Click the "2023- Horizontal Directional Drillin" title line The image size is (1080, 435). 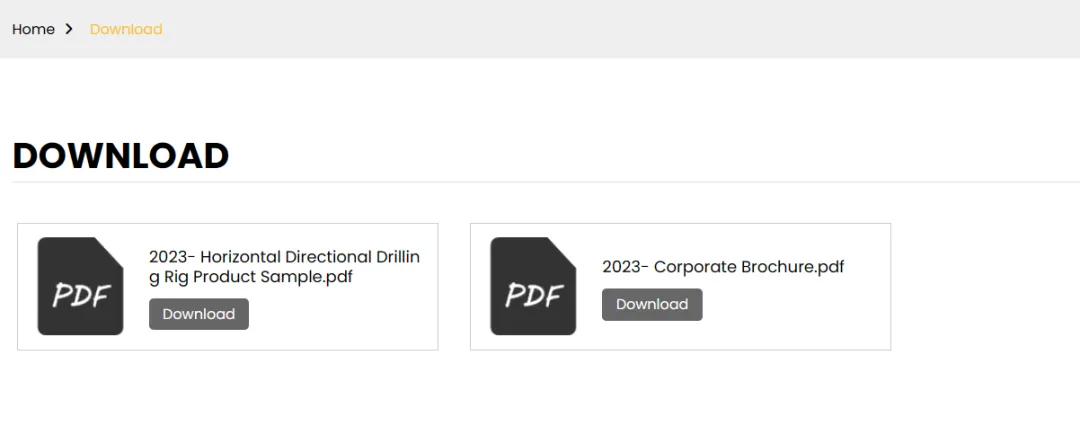284,257
